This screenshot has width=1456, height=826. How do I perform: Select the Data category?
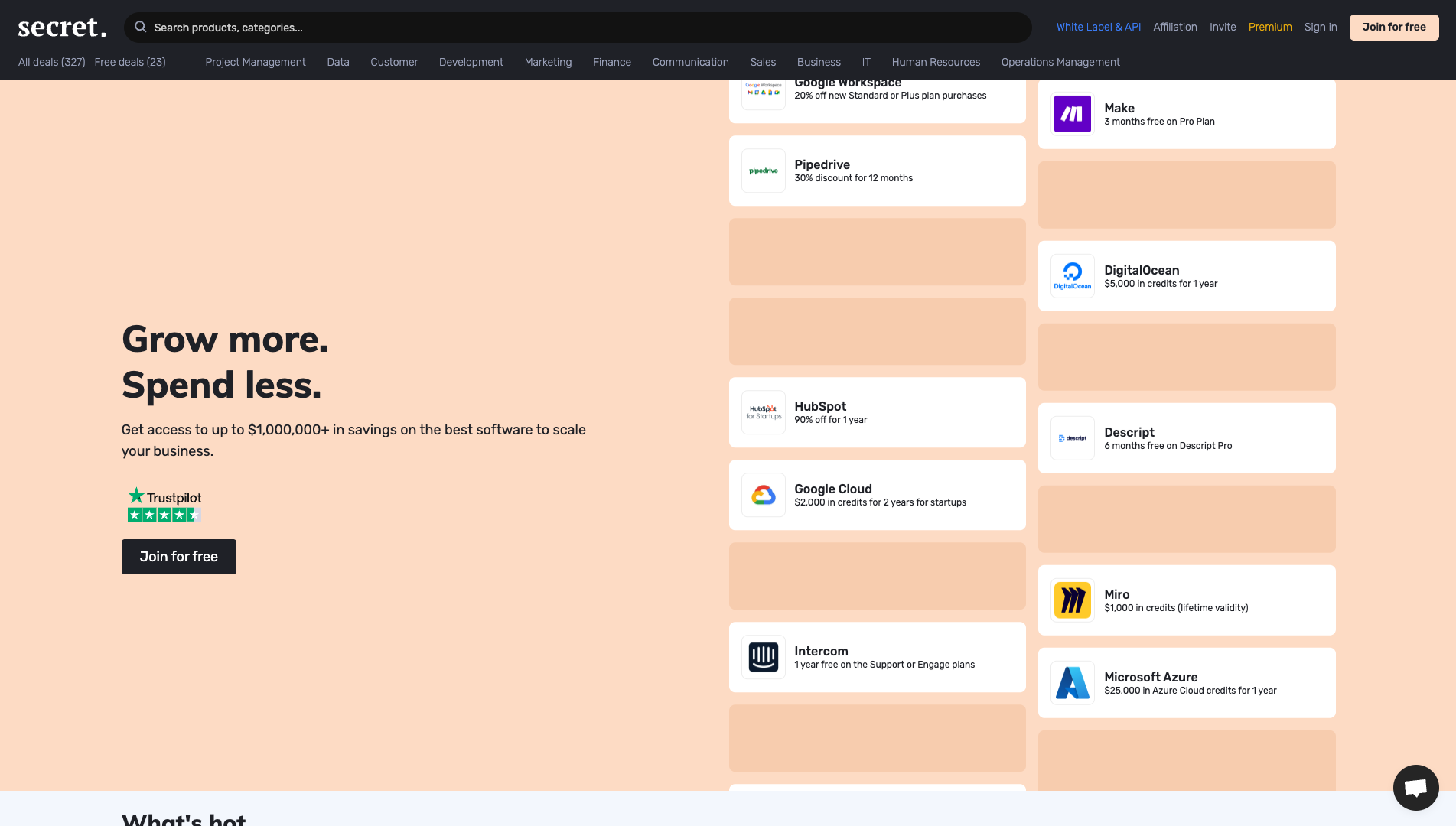[x=337, y=62]
